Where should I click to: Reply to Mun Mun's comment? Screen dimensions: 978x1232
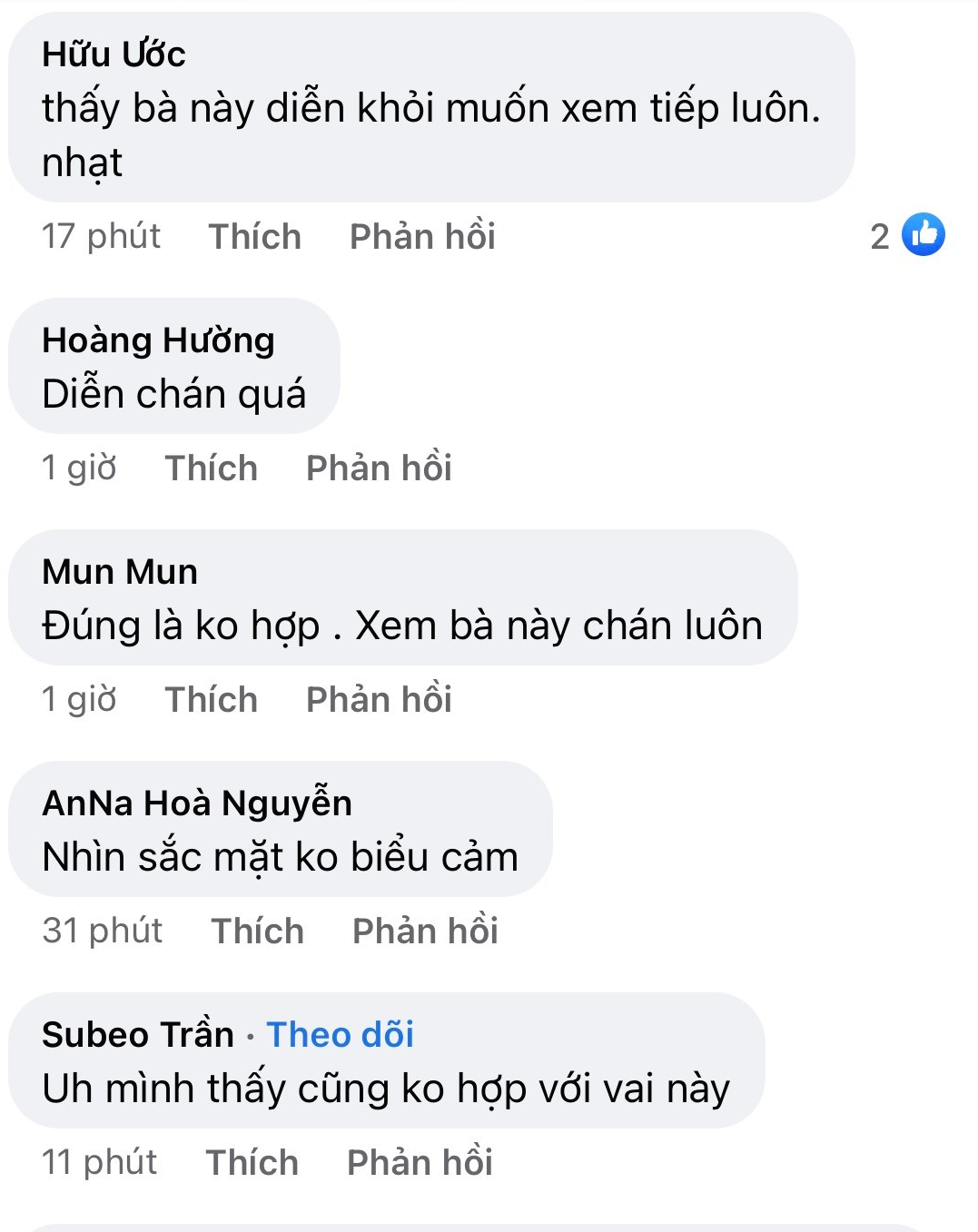pos(379,700)
